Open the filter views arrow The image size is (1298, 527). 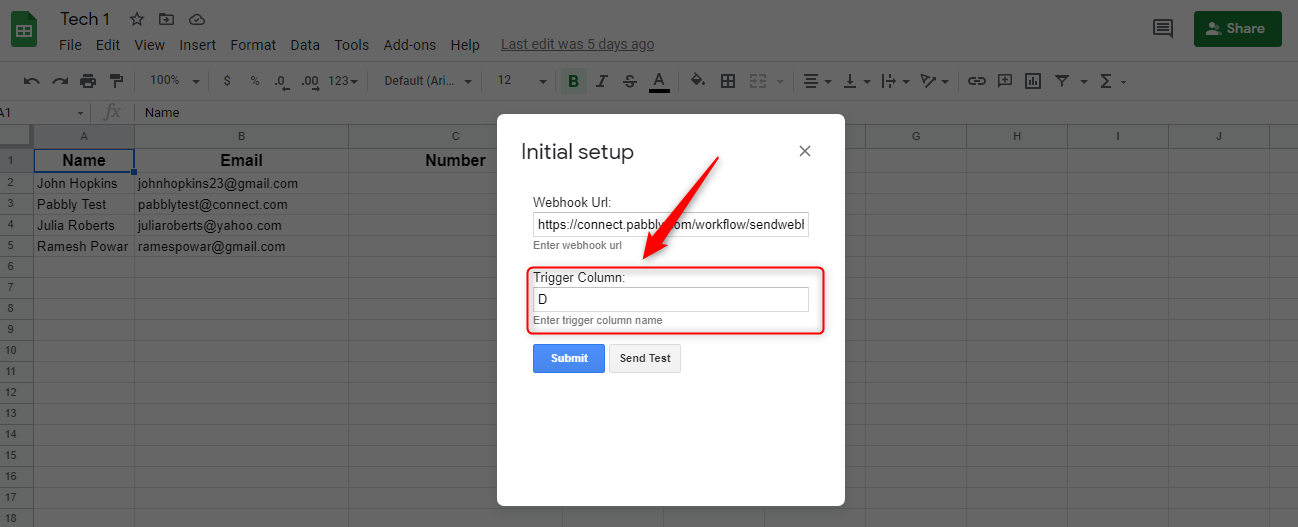(1084, 82)
